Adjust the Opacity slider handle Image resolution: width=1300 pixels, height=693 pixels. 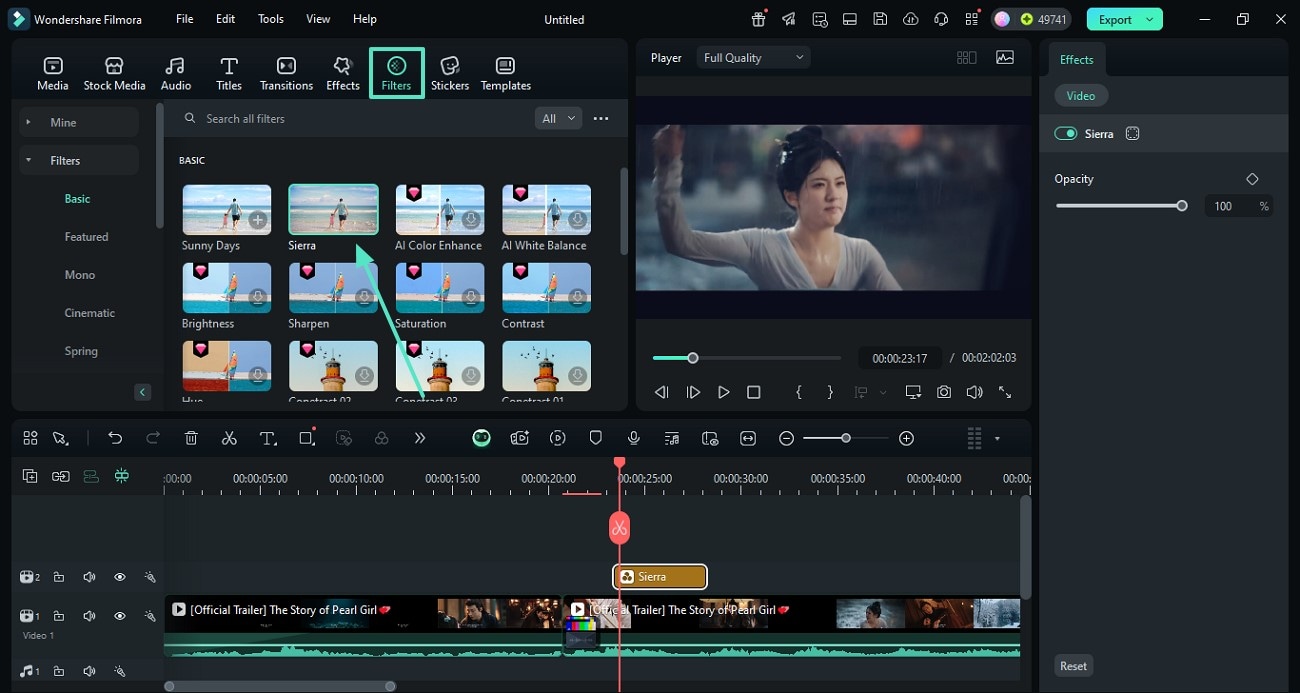(x=1182, y=206)
